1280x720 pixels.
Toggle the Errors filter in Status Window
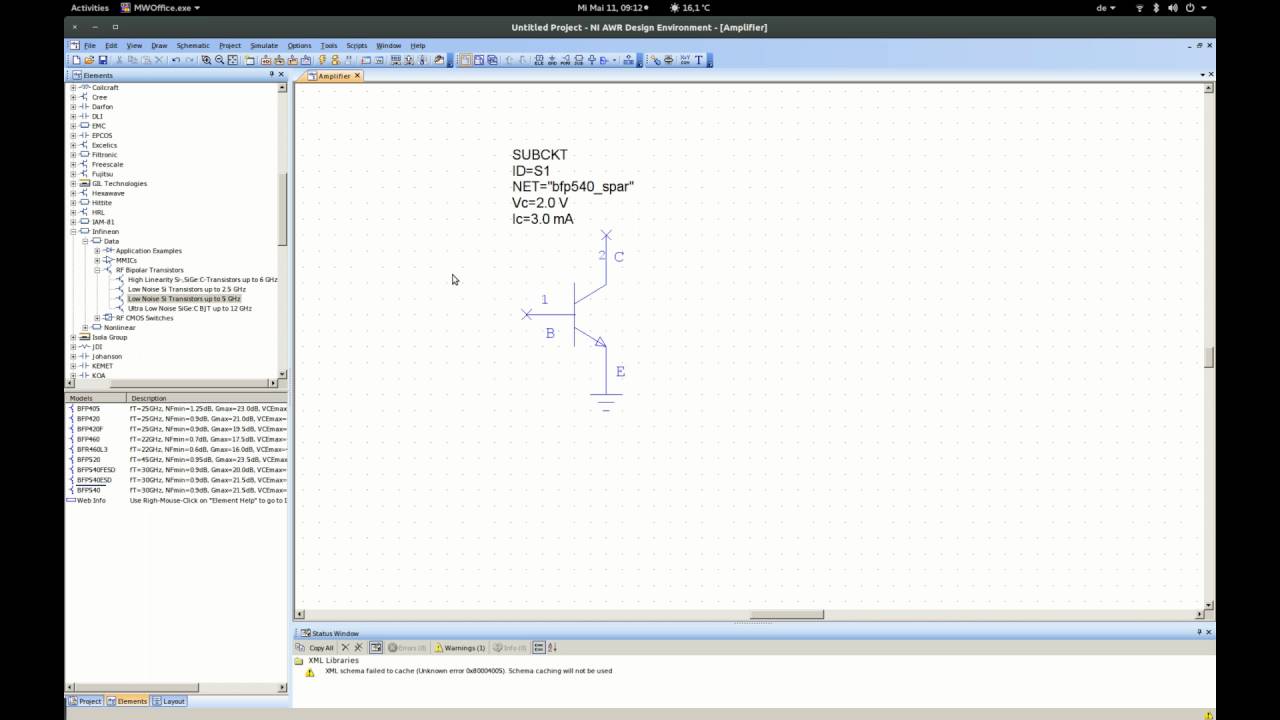[x=407, y=647]
